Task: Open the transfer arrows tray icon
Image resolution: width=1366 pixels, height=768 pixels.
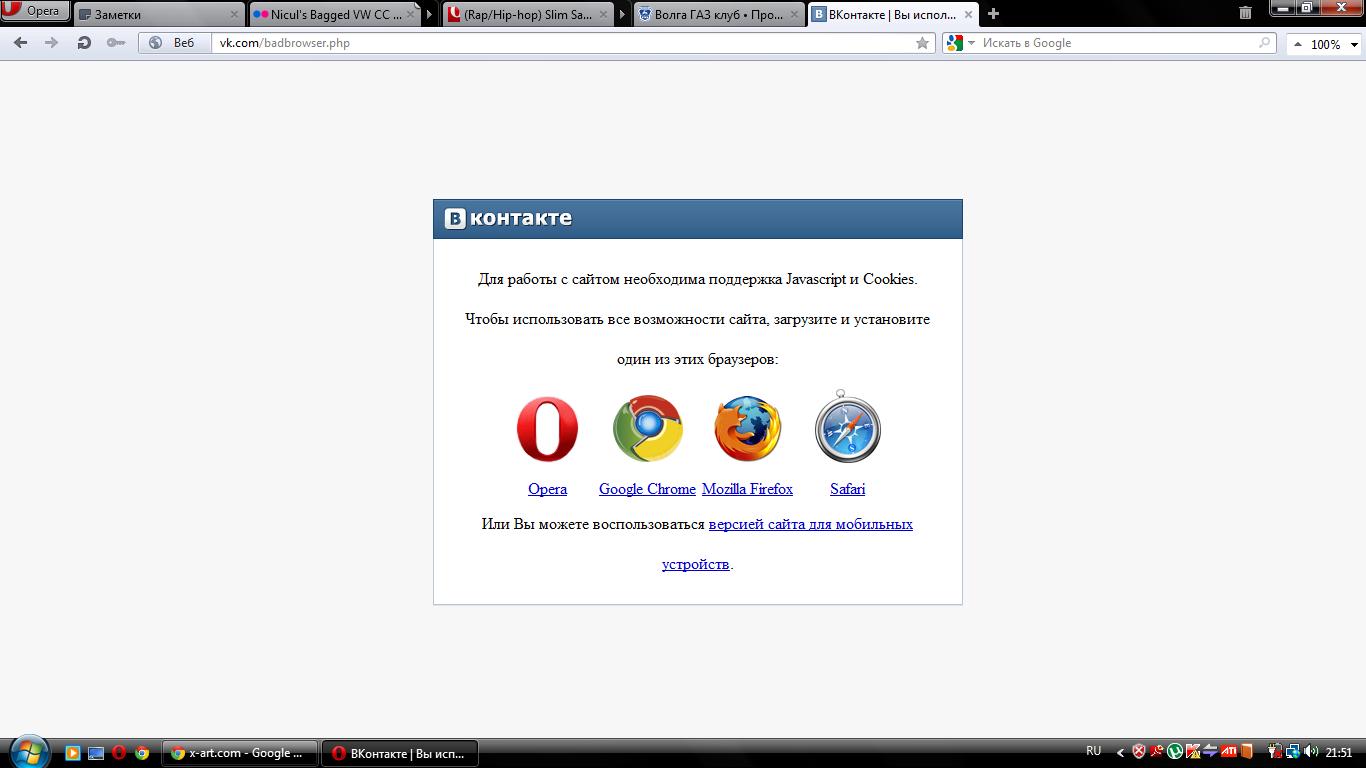Action: coord(1209,752)
